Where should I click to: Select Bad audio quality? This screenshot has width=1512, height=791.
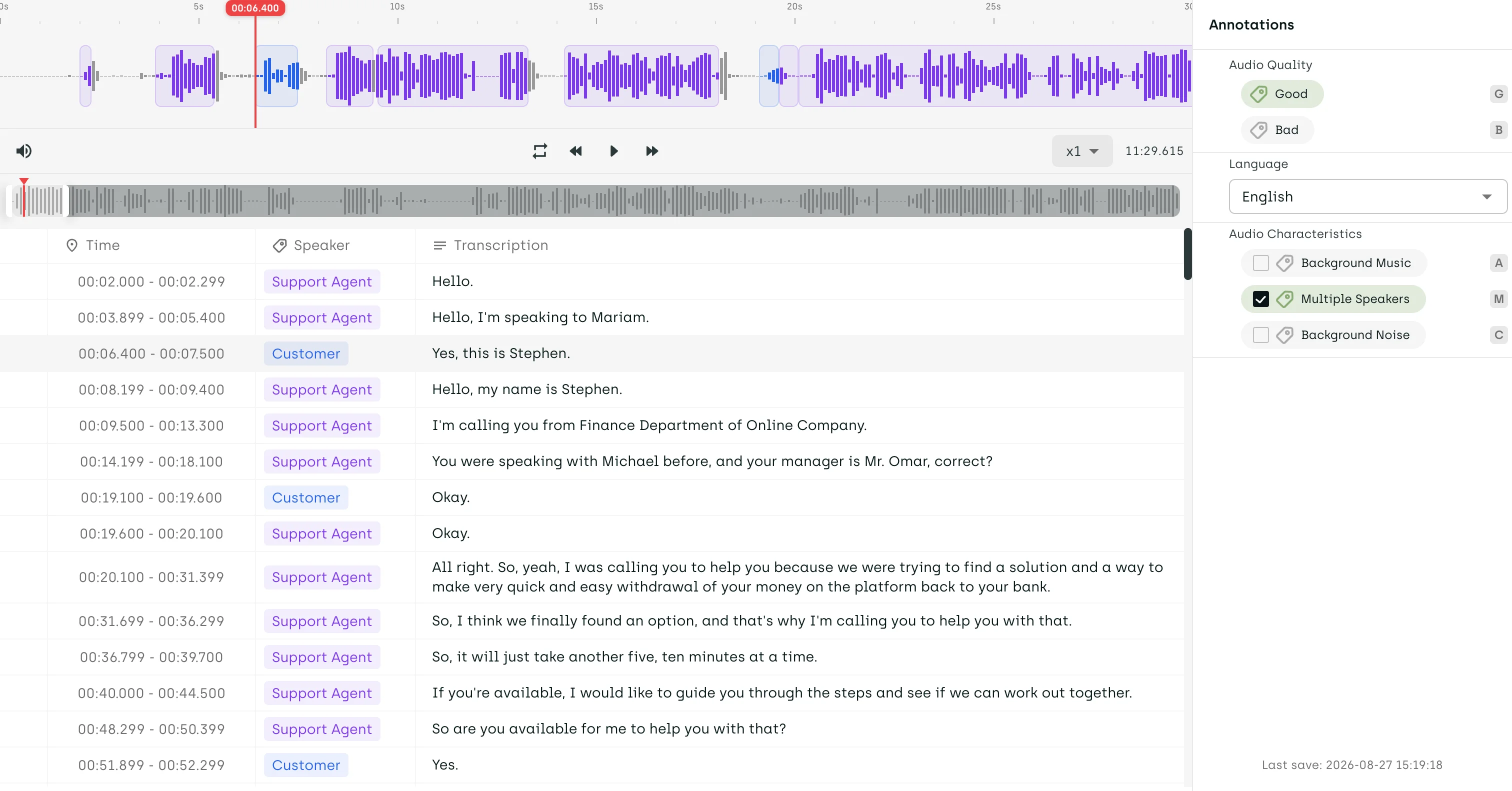[x=1277, y=129]
